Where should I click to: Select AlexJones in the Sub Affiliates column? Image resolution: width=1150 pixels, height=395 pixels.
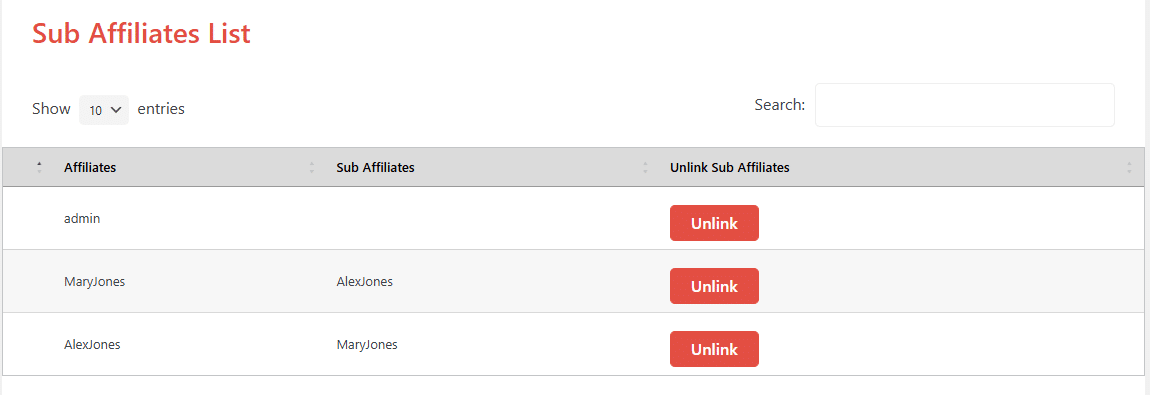tap(365, 281)
